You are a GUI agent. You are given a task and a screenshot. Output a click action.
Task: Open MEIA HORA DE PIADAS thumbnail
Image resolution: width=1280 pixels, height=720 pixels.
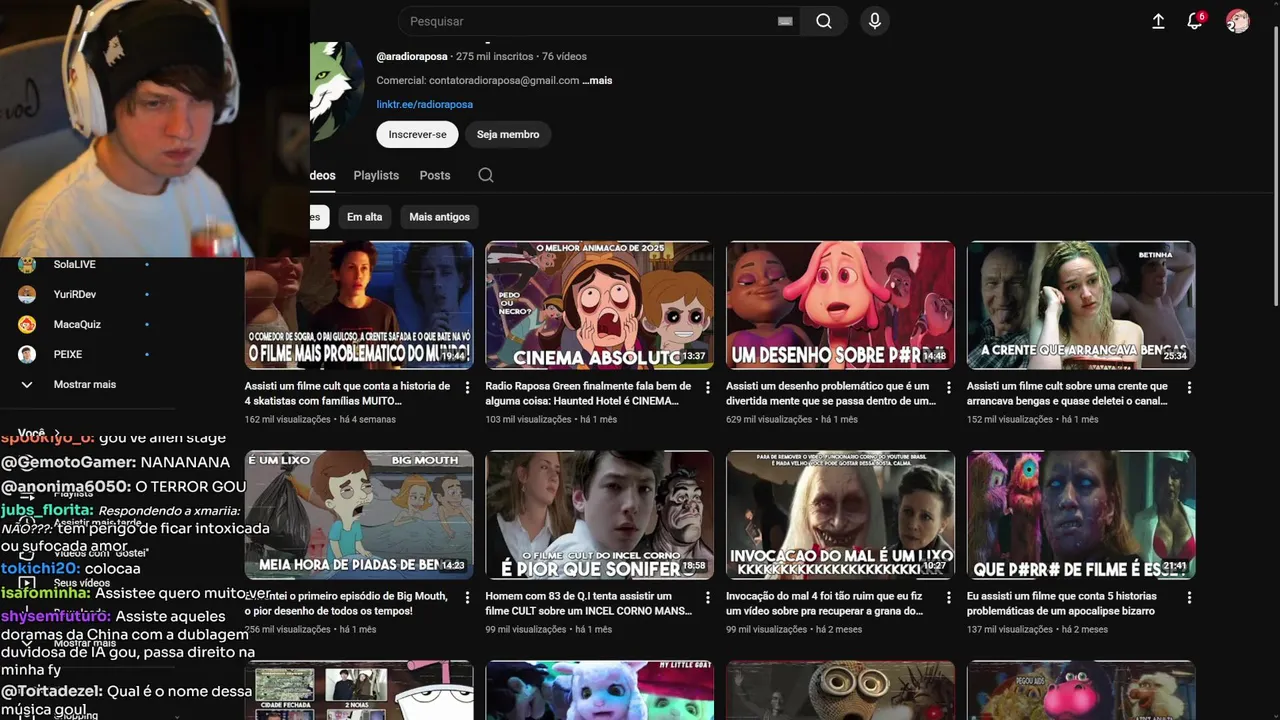click(359, 515)
